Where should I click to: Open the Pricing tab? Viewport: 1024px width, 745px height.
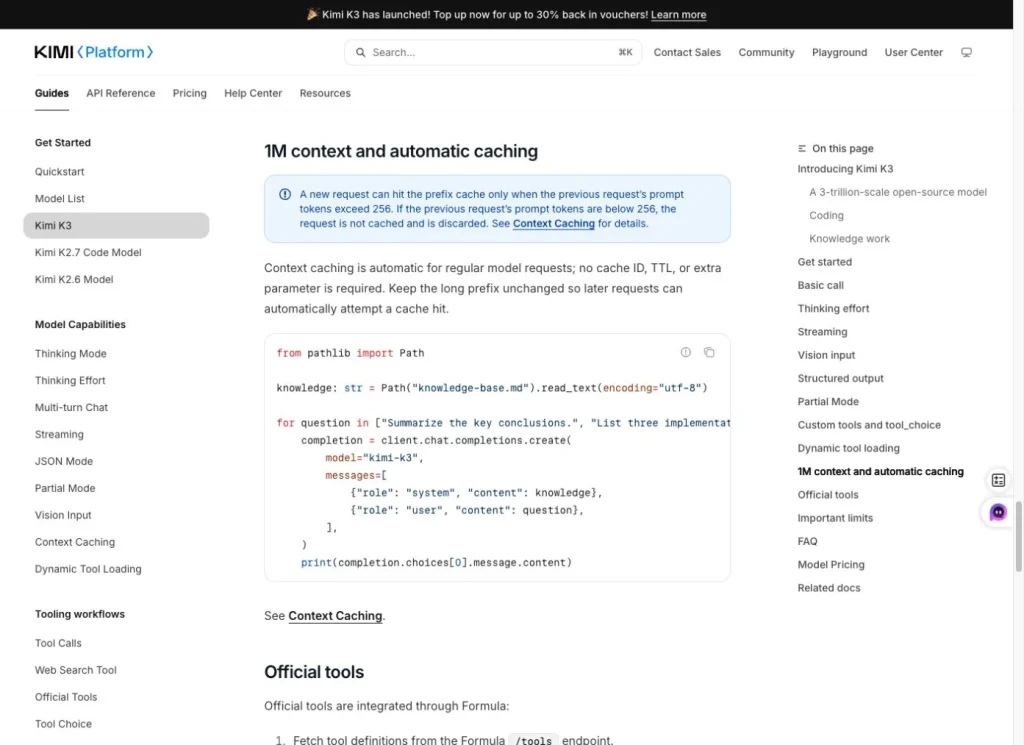pyautogui.click(x=189, y=93)
